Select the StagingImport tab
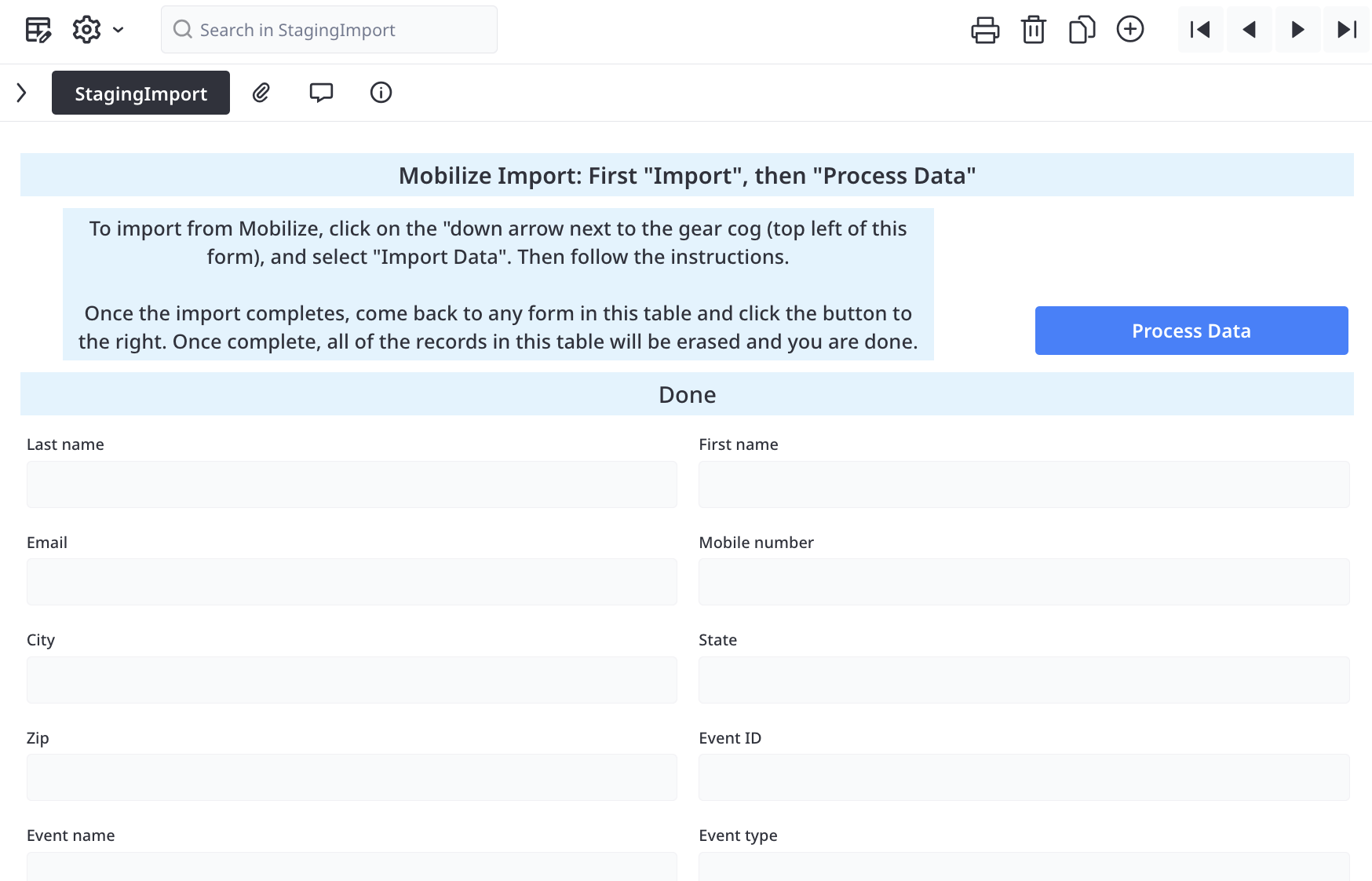1372x881 pixels. (x=140, y=93)
